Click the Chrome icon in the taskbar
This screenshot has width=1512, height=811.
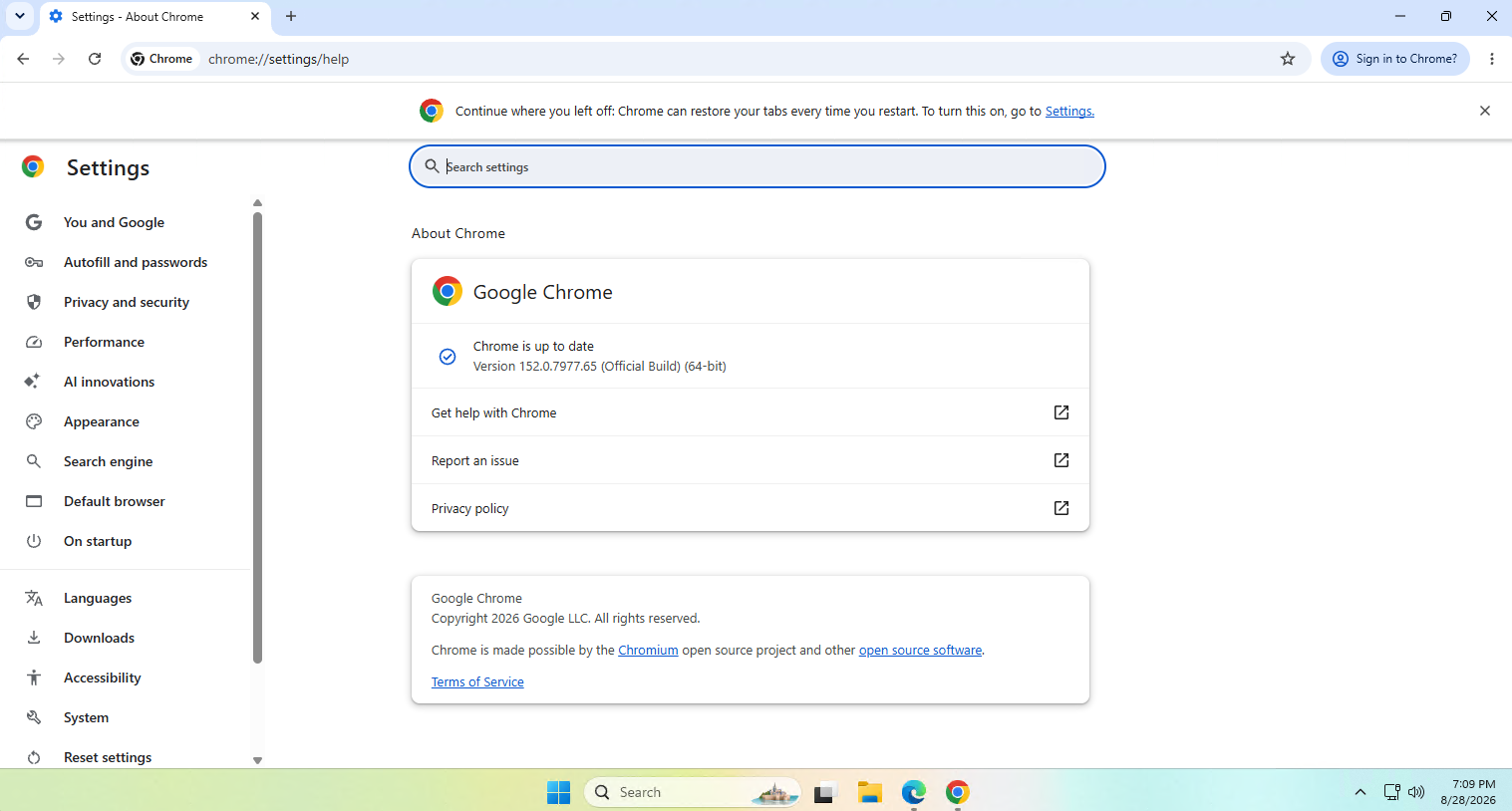point(958,792)
